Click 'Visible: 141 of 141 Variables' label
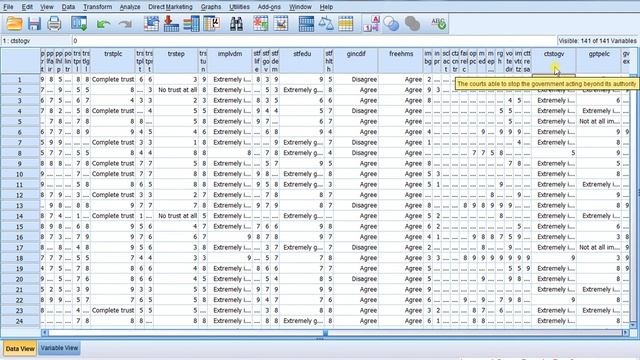 [598, 41]
